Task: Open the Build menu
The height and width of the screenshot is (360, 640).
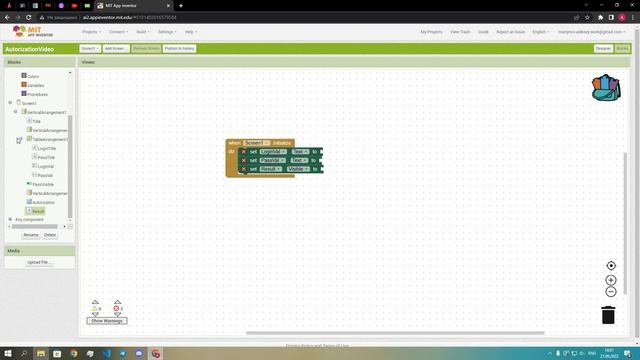Action: (143, 32)
